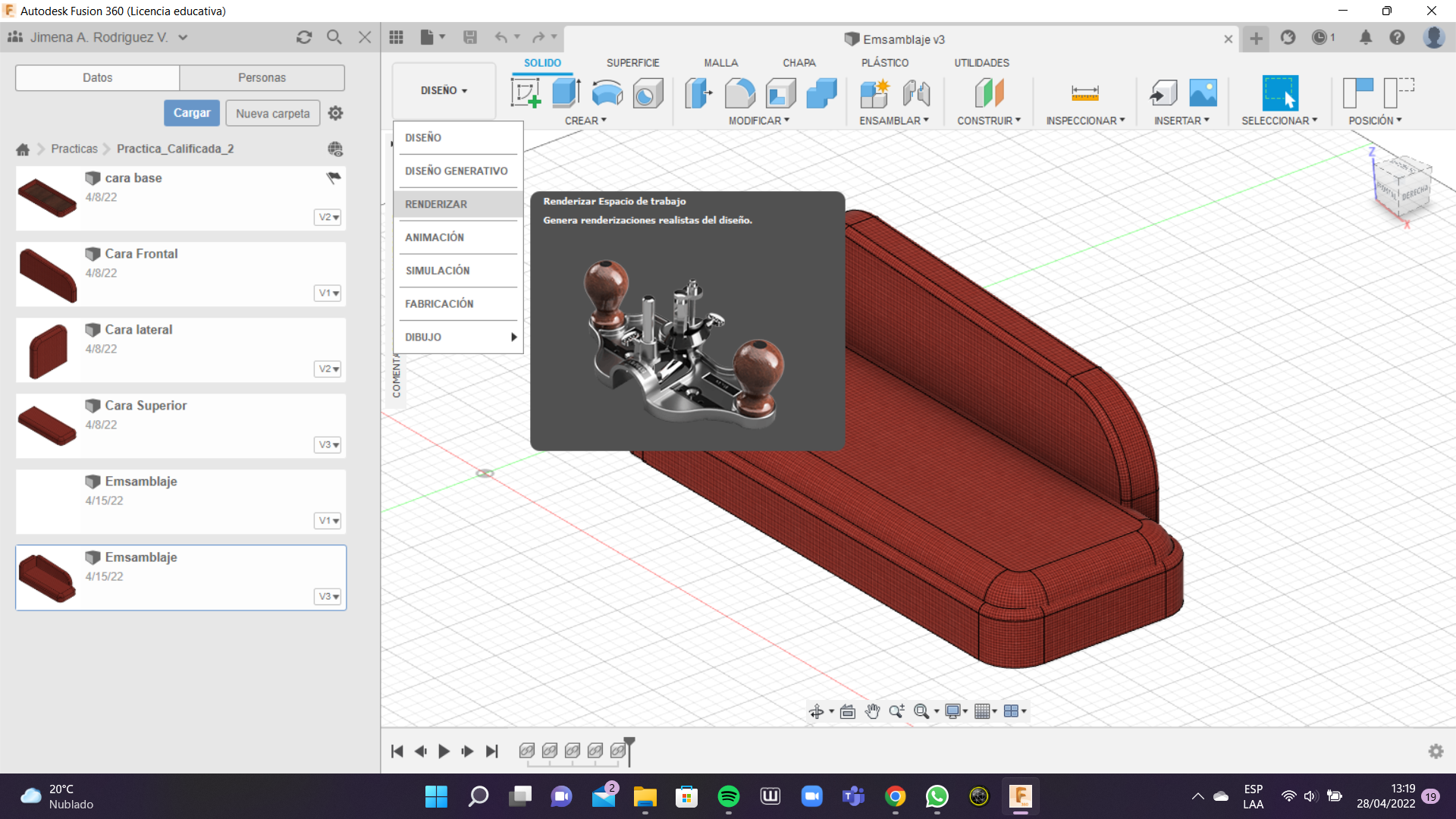Open the Data Panel grid icon

[x=396, y=37]
